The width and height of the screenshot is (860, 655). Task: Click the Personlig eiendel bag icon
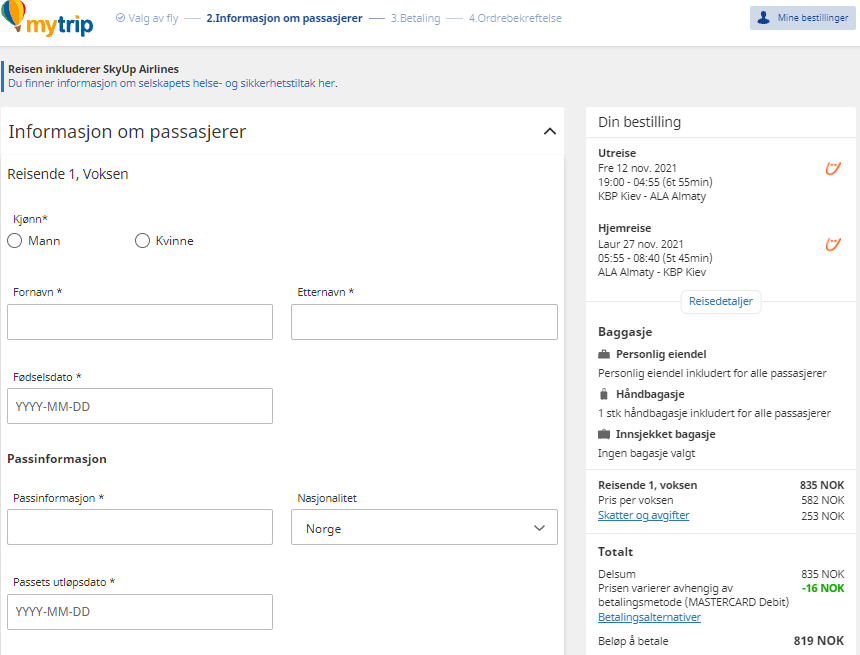(604, 354)
